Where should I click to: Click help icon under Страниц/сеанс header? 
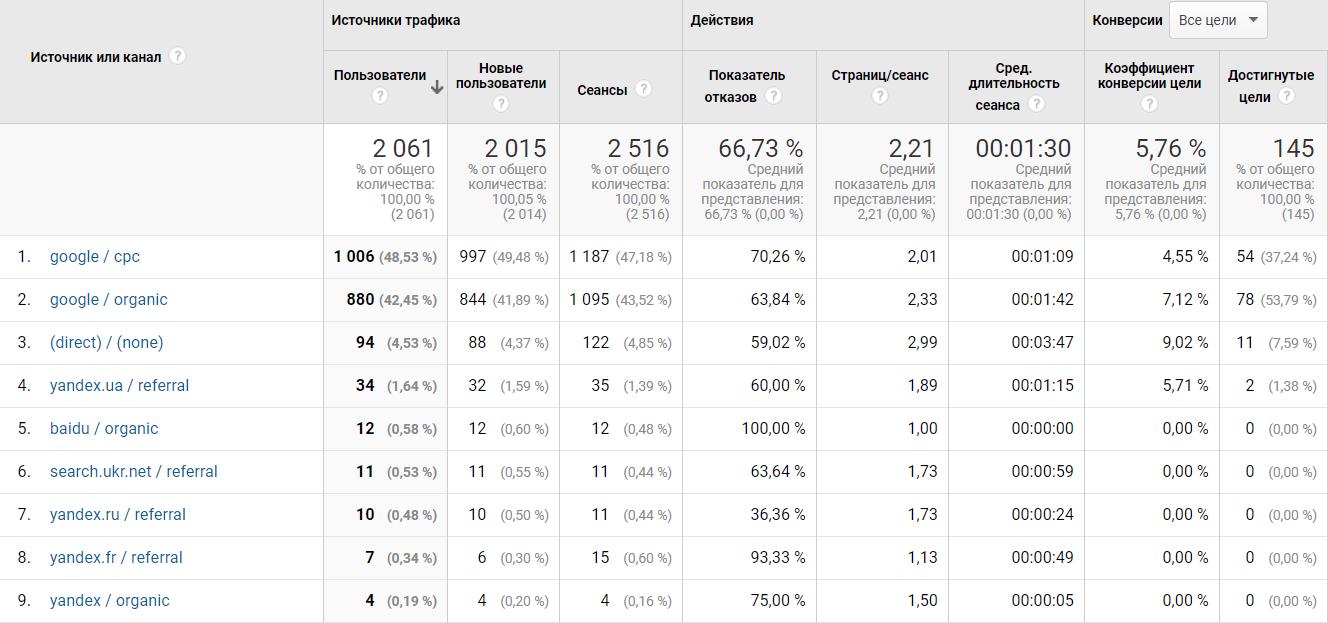880,96
